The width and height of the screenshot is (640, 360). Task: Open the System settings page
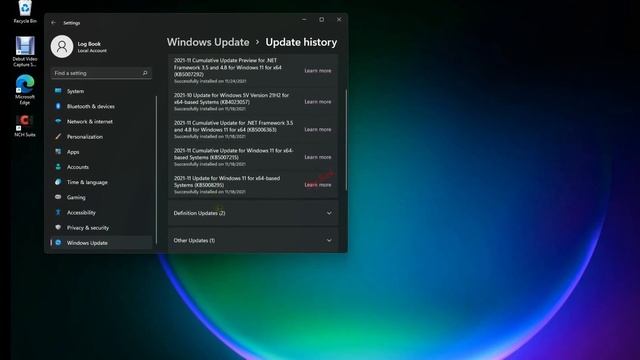[x=101, y=91]
